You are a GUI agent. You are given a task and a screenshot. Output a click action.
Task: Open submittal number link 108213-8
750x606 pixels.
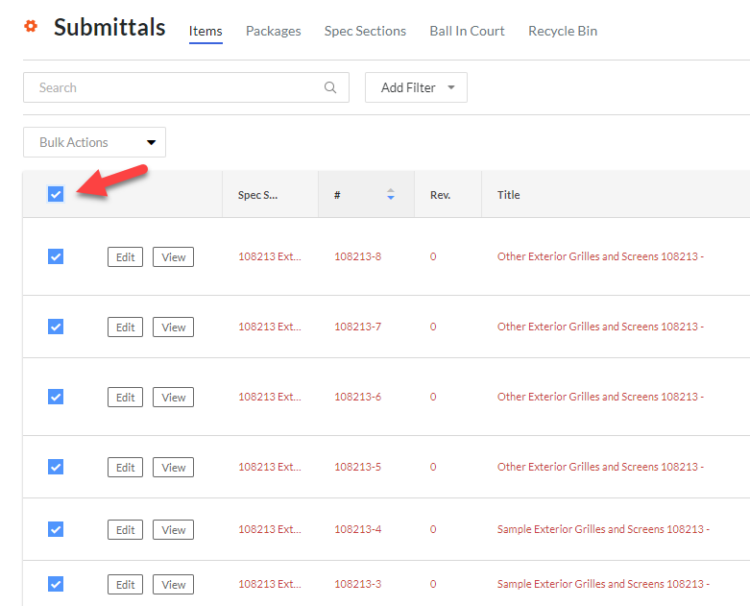pos(357,257)
